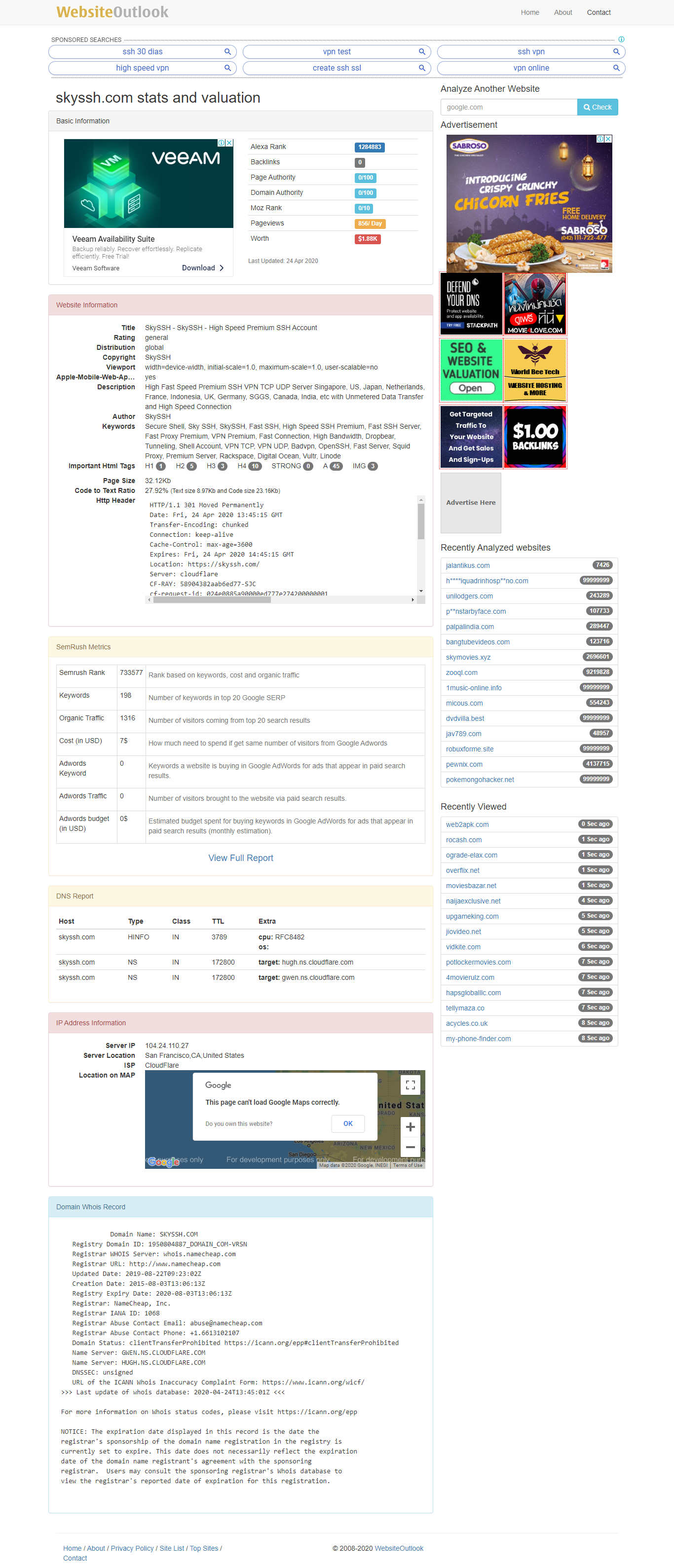Image resolution: width=674 pixels, height=1568 pixels.
Task: Close the Sabroso ad with X icon
Action: (x=608, y=139)
